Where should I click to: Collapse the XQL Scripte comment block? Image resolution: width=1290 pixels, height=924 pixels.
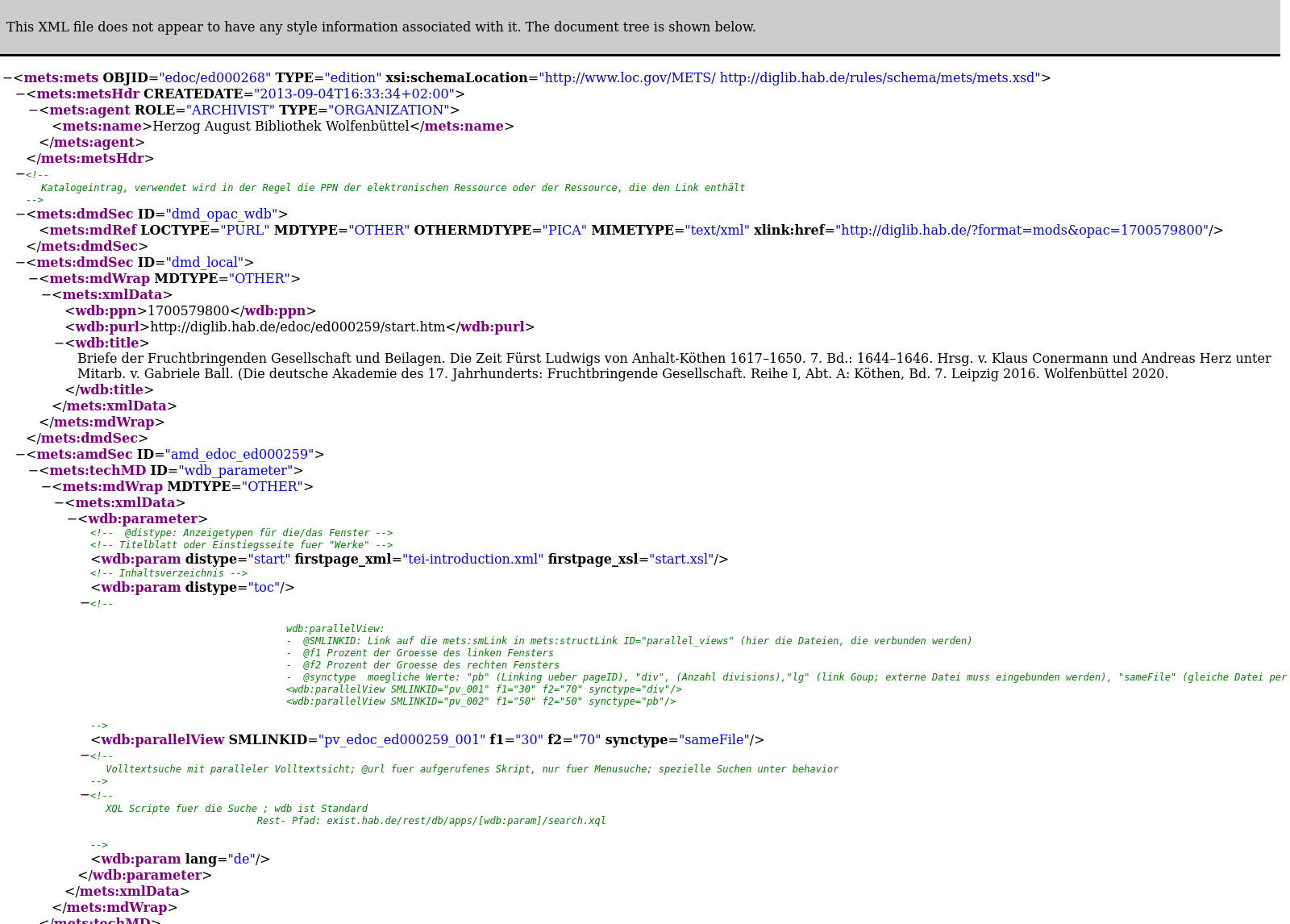click(x=85, y=796)
